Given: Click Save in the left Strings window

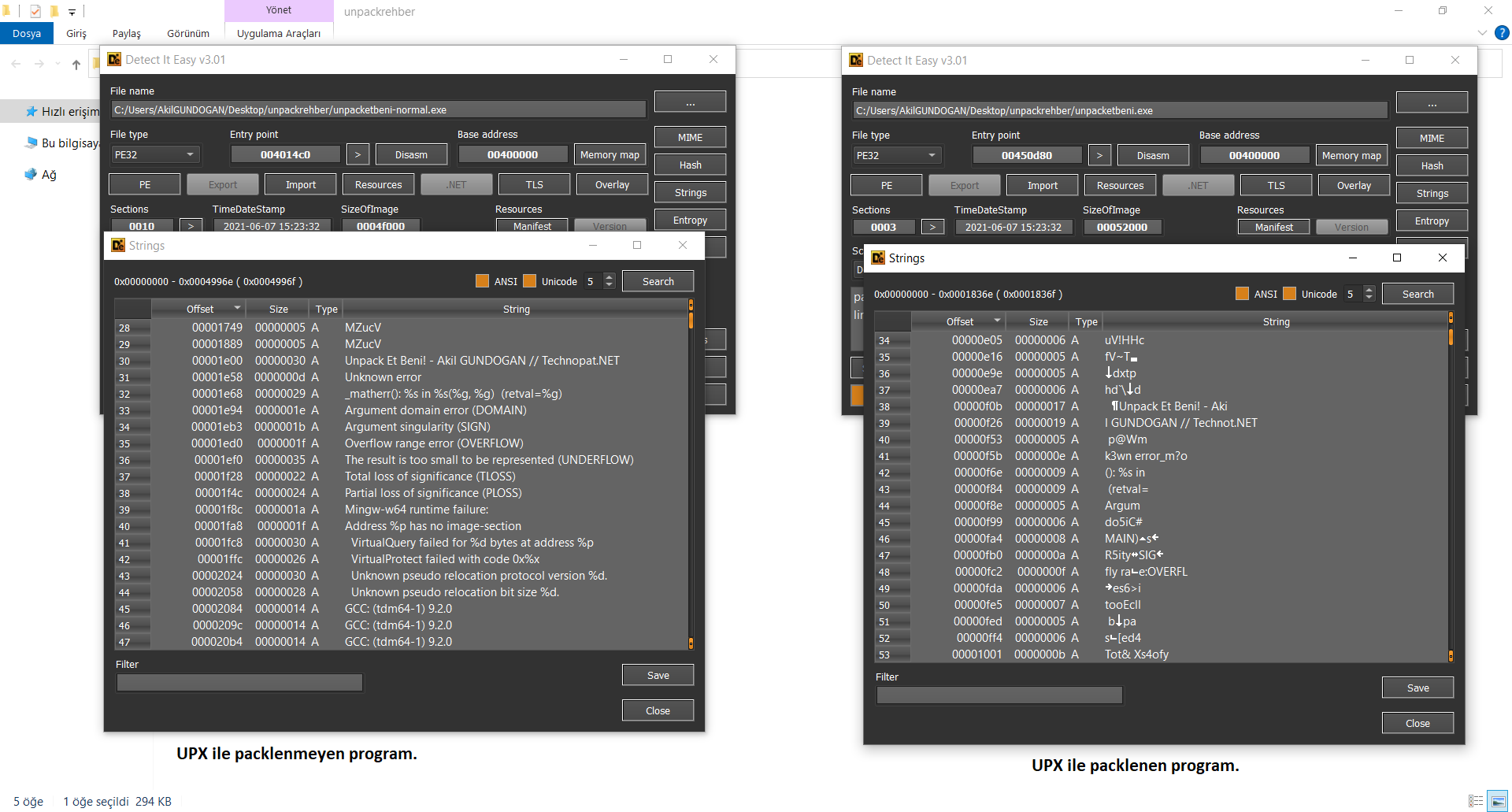Looking at the screenshot, I should click(658, 675).
